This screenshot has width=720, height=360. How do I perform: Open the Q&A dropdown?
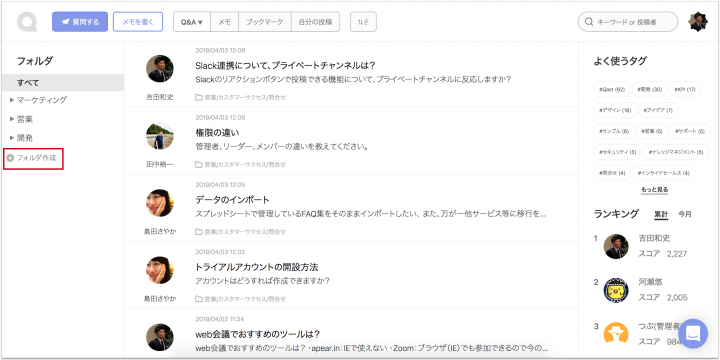(192, 22)
